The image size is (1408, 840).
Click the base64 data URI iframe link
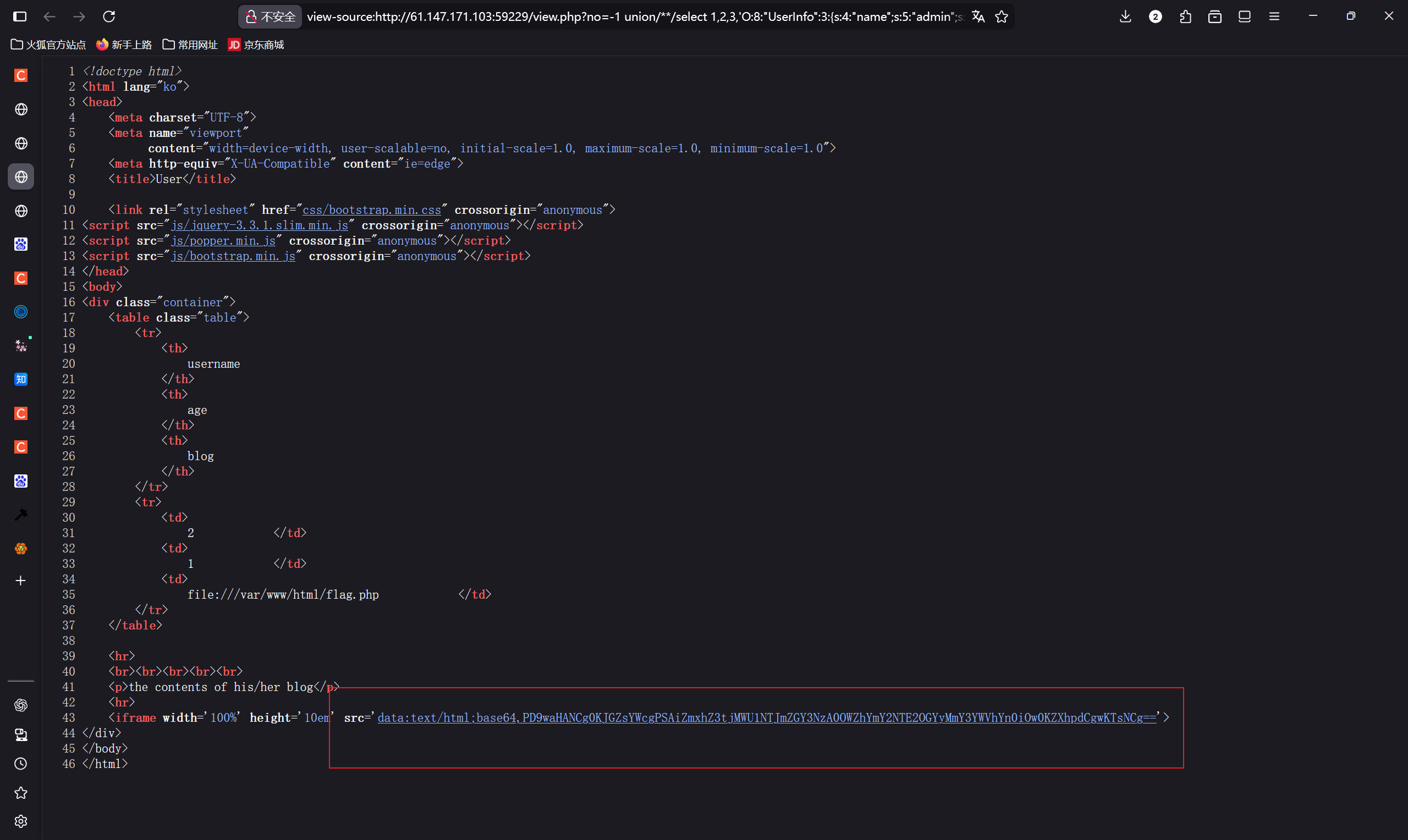(767, 718)
